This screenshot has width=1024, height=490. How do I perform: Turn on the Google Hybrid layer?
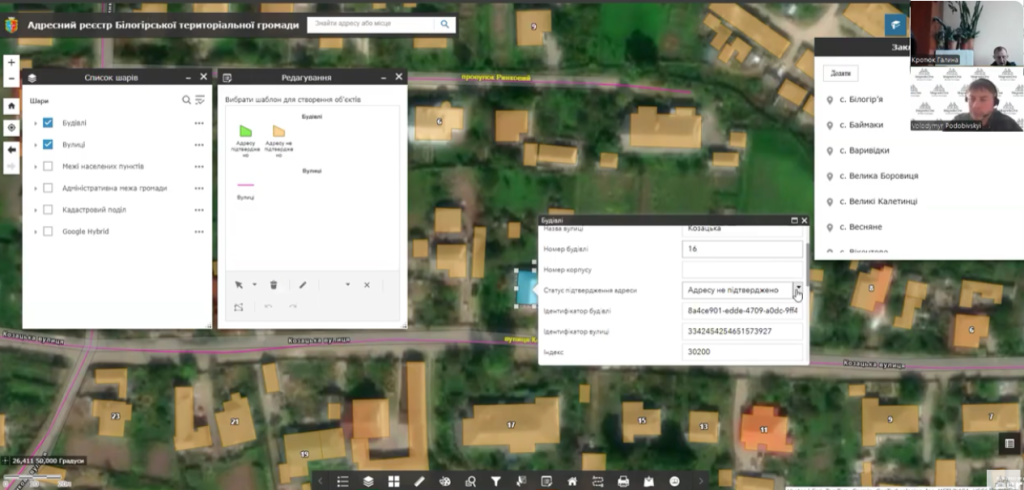48,232
